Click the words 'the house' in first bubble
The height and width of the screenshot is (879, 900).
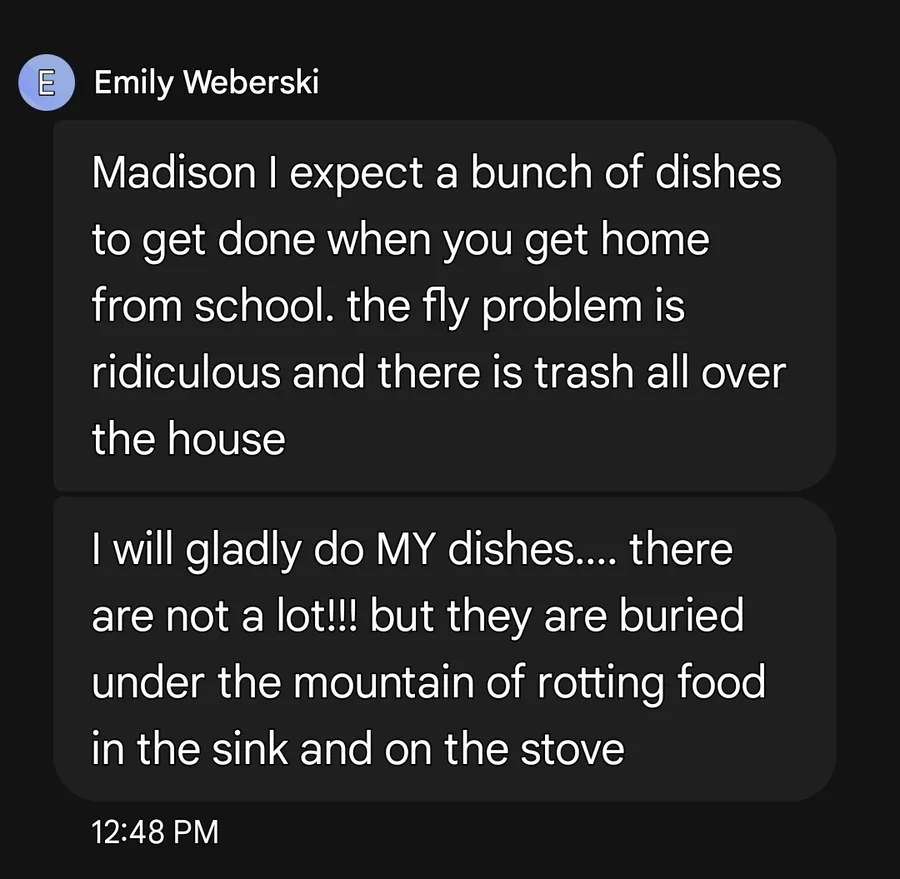(x=188, y=439)
